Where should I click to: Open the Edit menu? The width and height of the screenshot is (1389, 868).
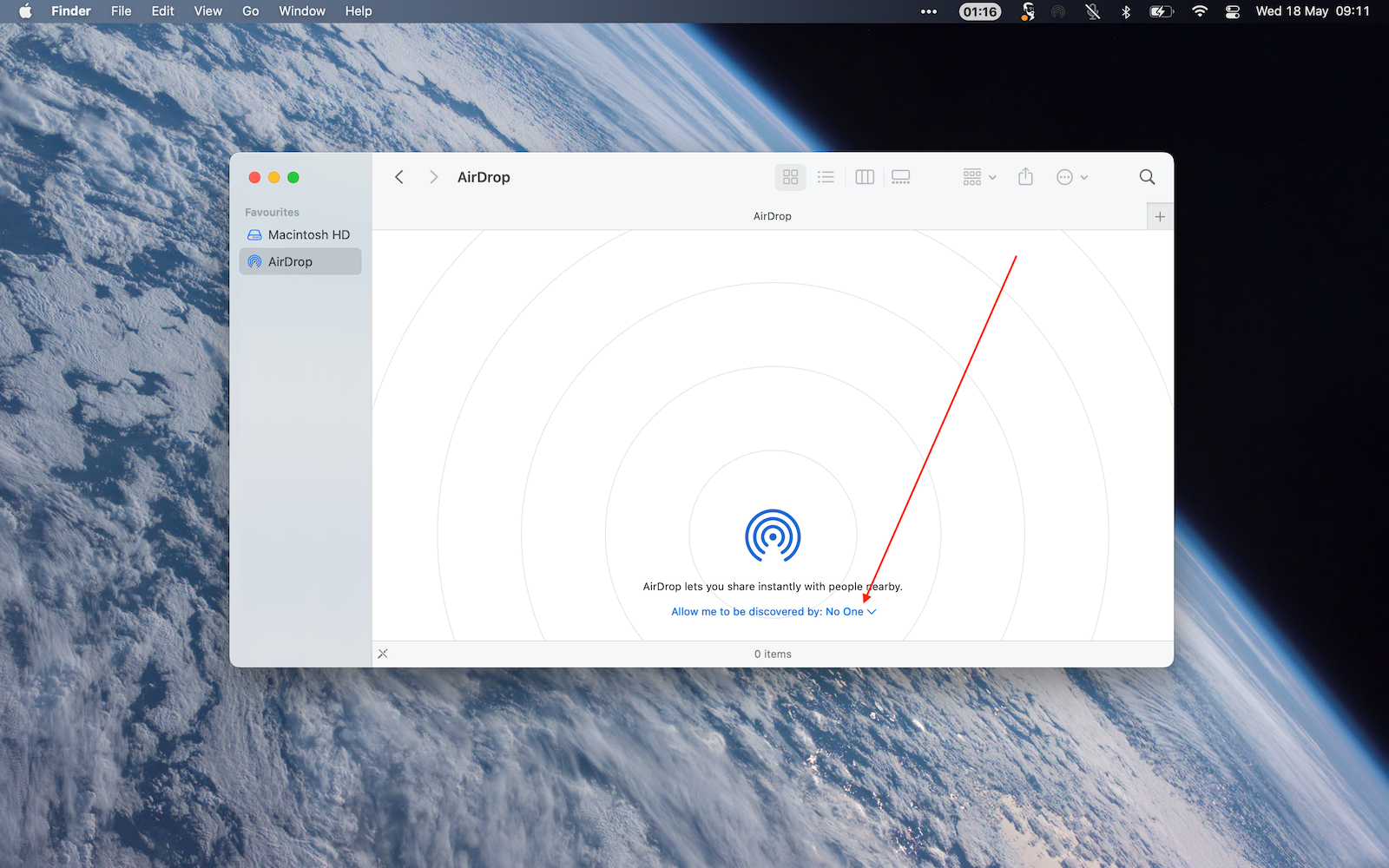(162, 11)
